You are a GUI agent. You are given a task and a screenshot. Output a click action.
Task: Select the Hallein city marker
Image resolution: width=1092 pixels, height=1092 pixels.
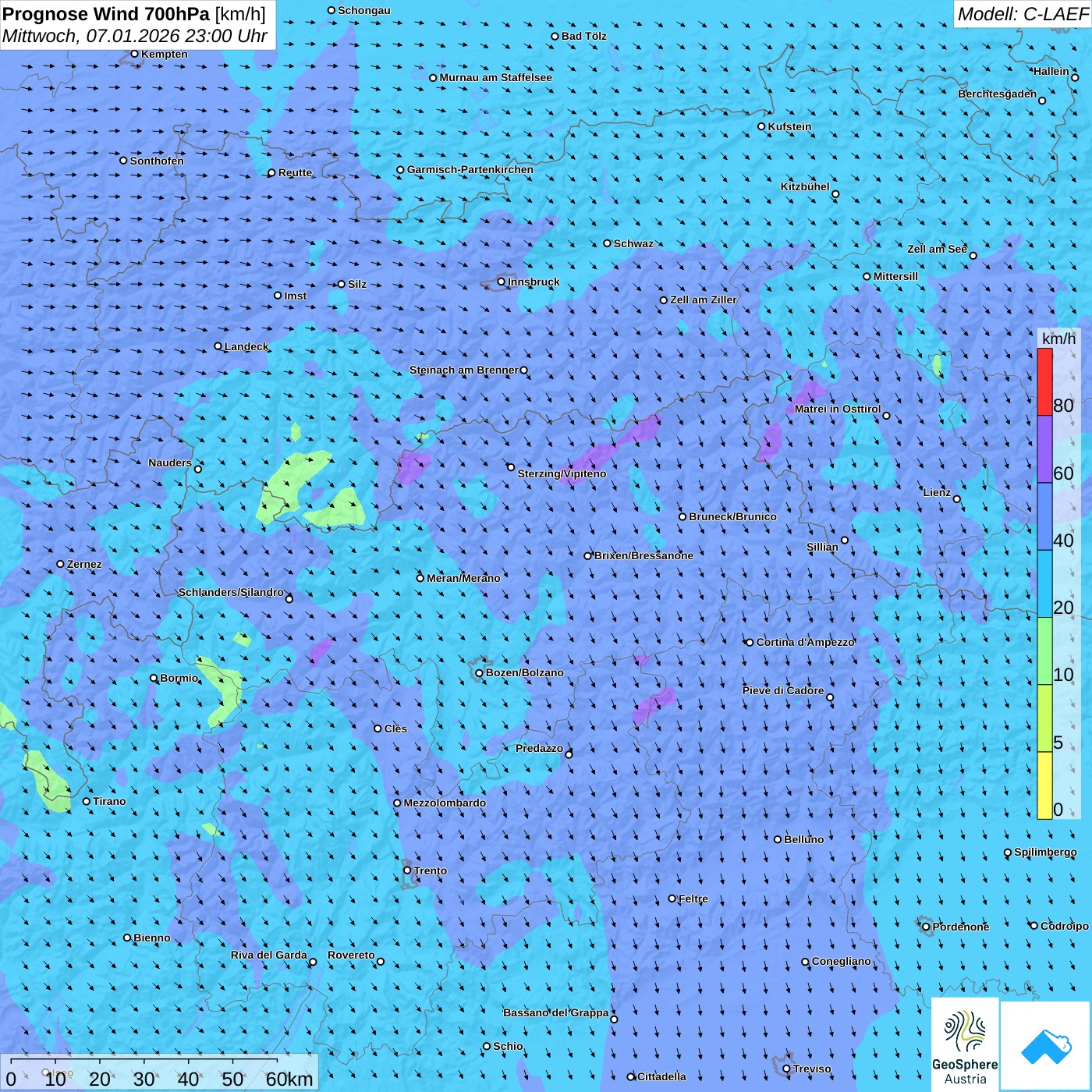1075,77
